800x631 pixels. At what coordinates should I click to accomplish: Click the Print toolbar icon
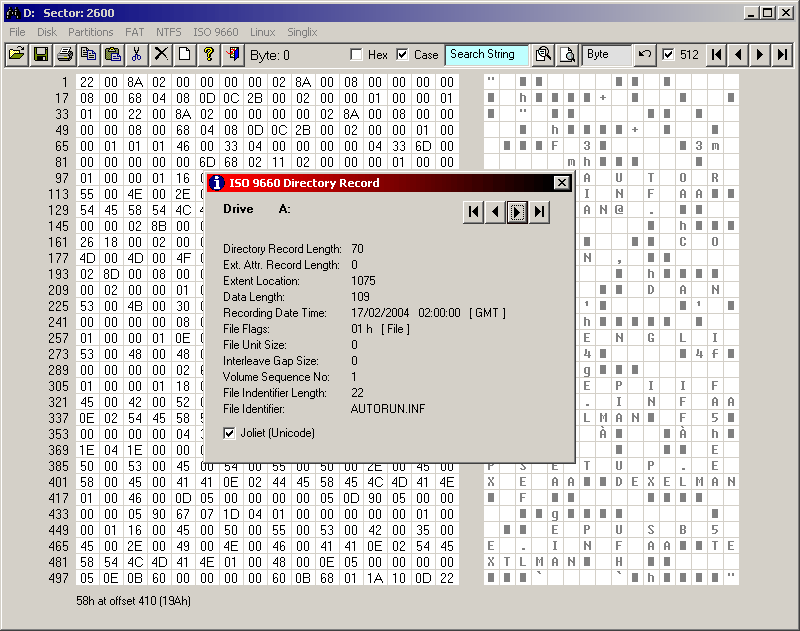(65, 55)
